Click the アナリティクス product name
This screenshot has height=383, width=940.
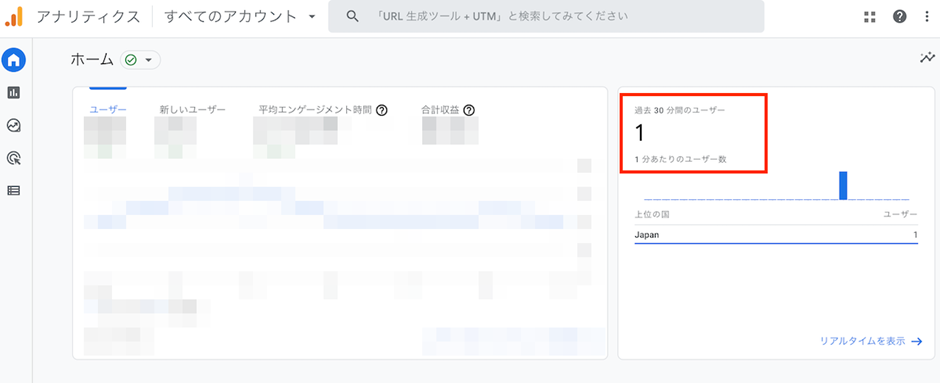pos(88,16)
